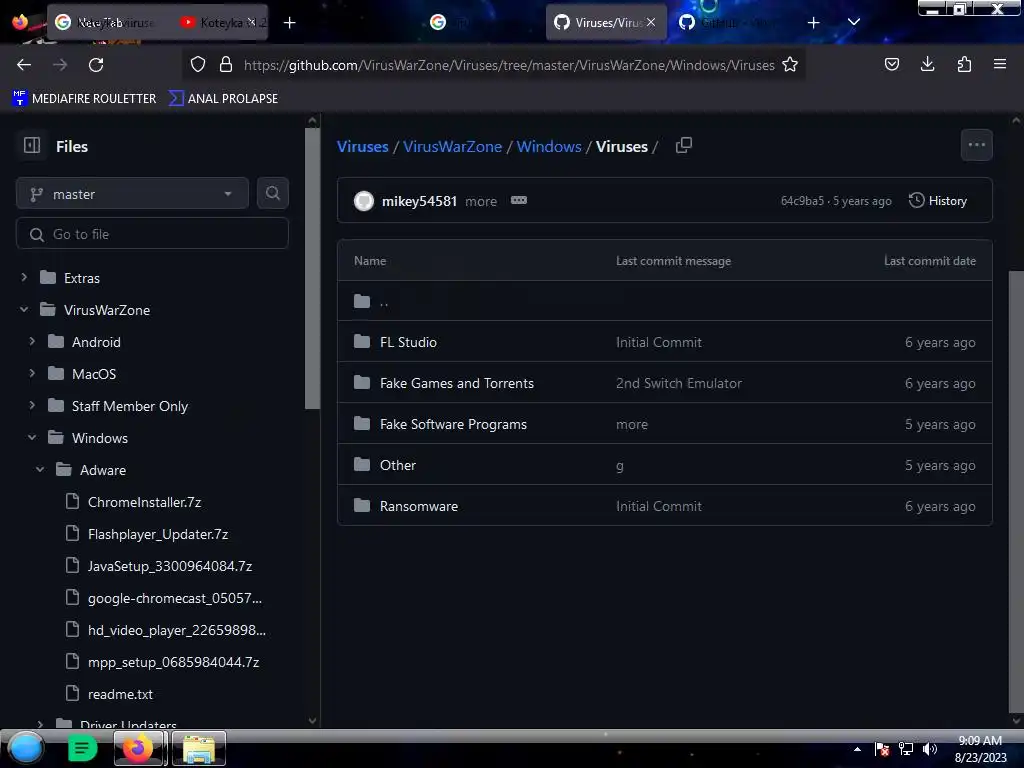Click the Windows Start orb
This screenshot has width=1024, height=768.
[25, 748]
